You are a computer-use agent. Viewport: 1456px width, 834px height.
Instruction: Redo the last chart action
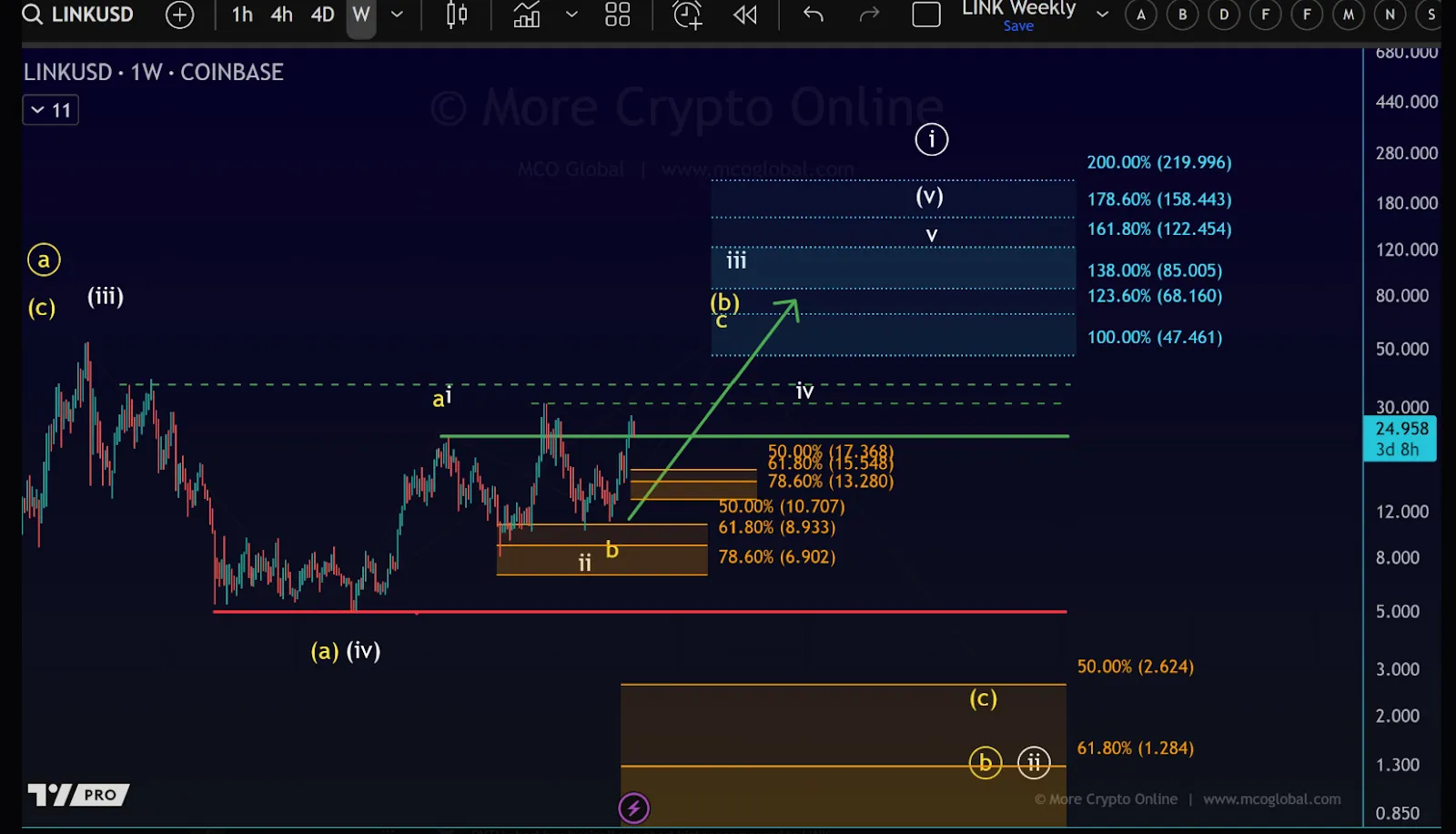(x=869, y=15)
